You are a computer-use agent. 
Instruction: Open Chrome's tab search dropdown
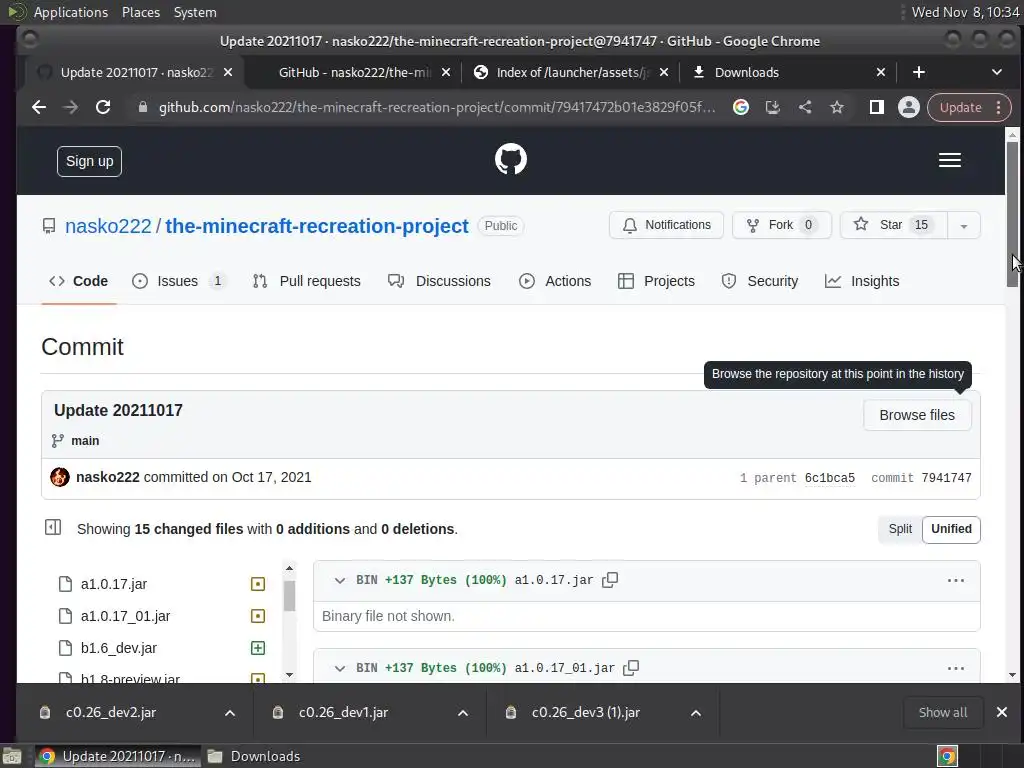click(x=997, y=72)
